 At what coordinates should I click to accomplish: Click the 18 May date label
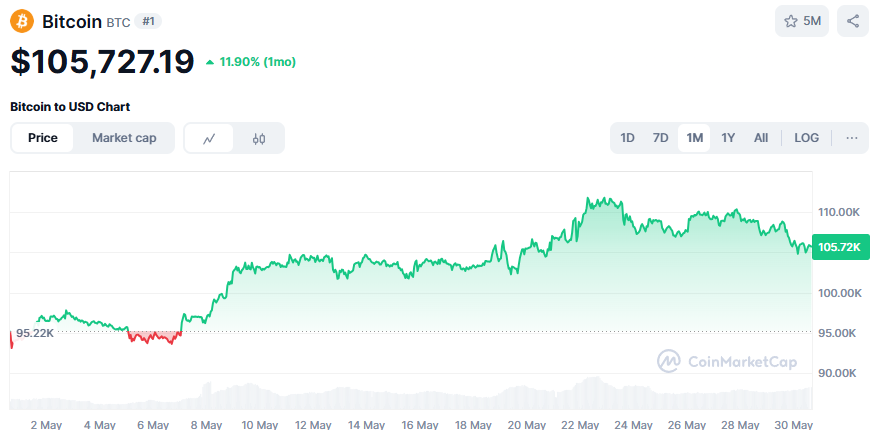(x=474, y=424)
